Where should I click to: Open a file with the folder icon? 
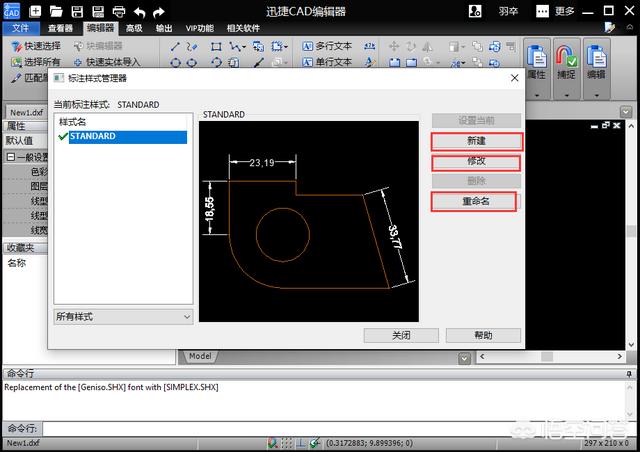point(56,11)
